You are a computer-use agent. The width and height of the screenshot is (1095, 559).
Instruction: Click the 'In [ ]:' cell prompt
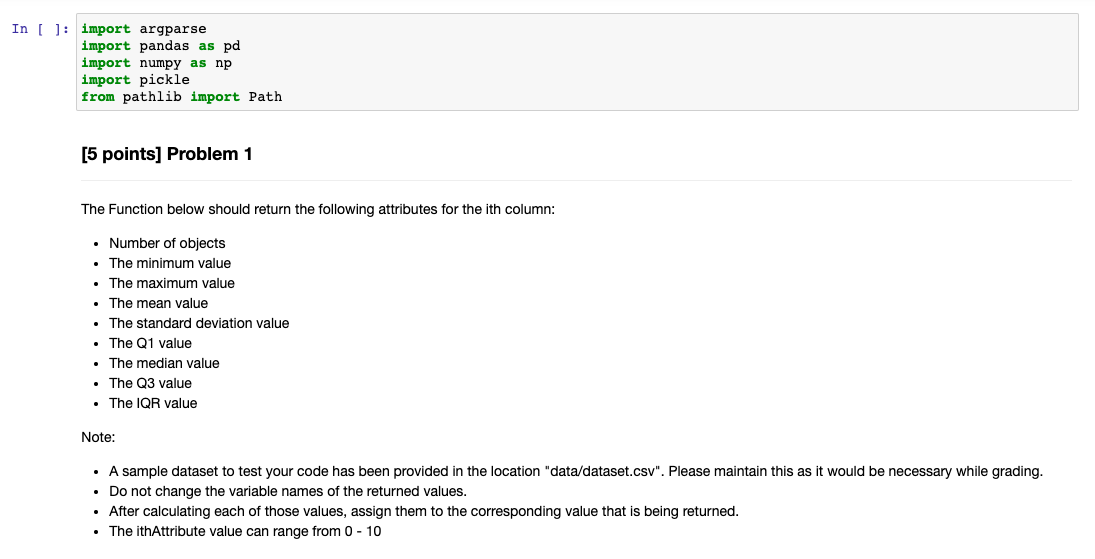pyautogui.click(x=41, y=29)
